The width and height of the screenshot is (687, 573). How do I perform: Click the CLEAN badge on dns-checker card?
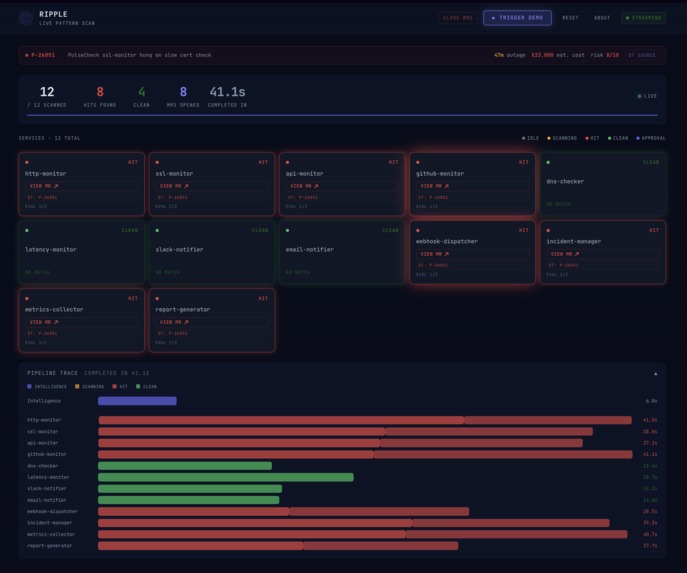tap(651, 162)
